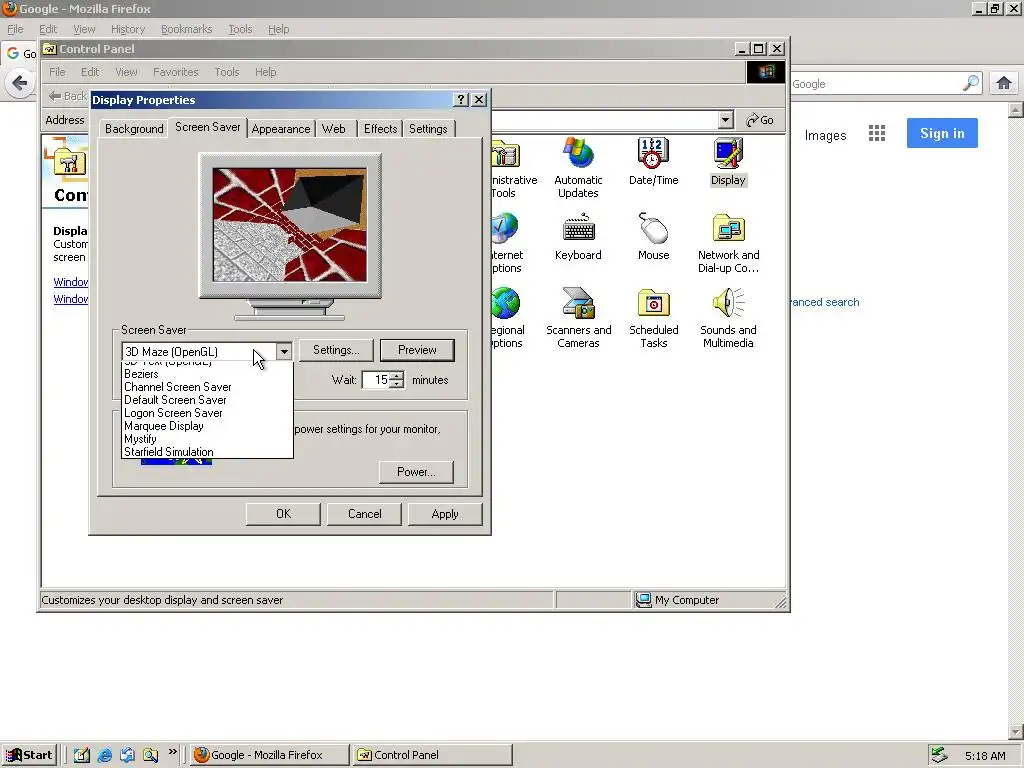Screen dimensions: 1024x768
Task: Click the Firefox home button
Action: (1004, 83)
